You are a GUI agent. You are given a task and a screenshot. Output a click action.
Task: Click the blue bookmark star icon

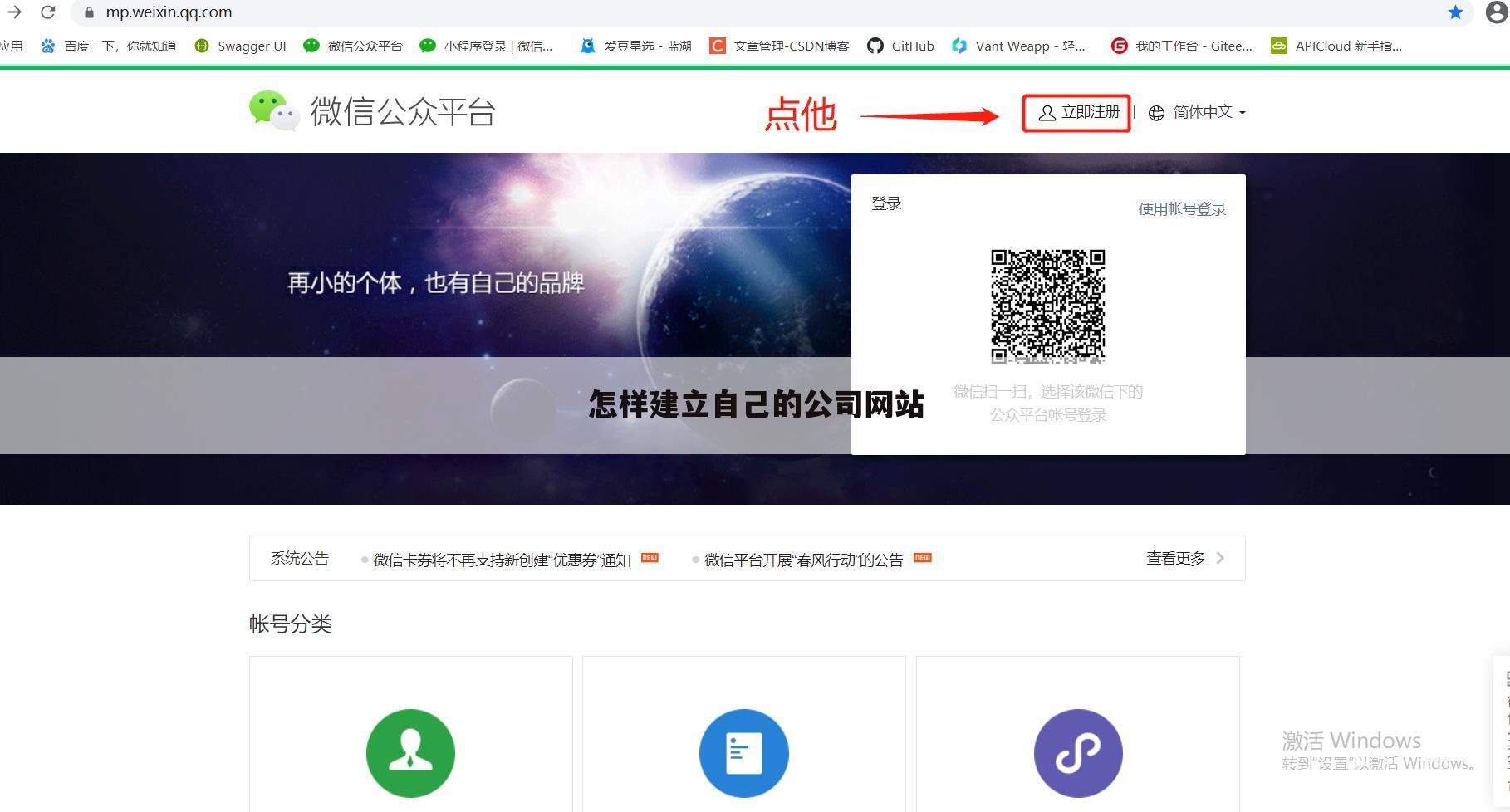(x=1455, y=12)
